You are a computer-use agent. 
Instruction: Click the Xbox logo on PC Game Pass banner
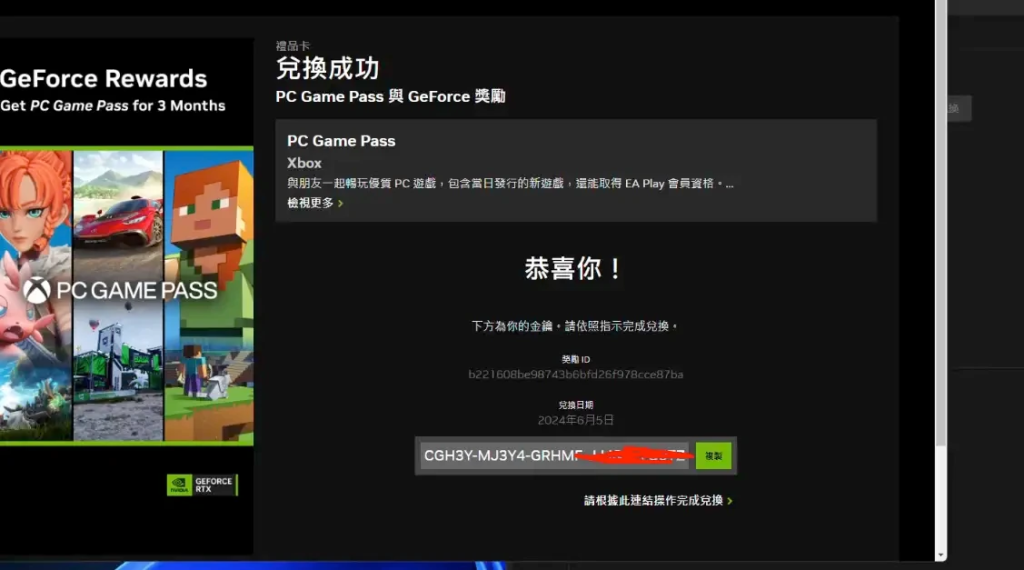click(x=37, y=290)
